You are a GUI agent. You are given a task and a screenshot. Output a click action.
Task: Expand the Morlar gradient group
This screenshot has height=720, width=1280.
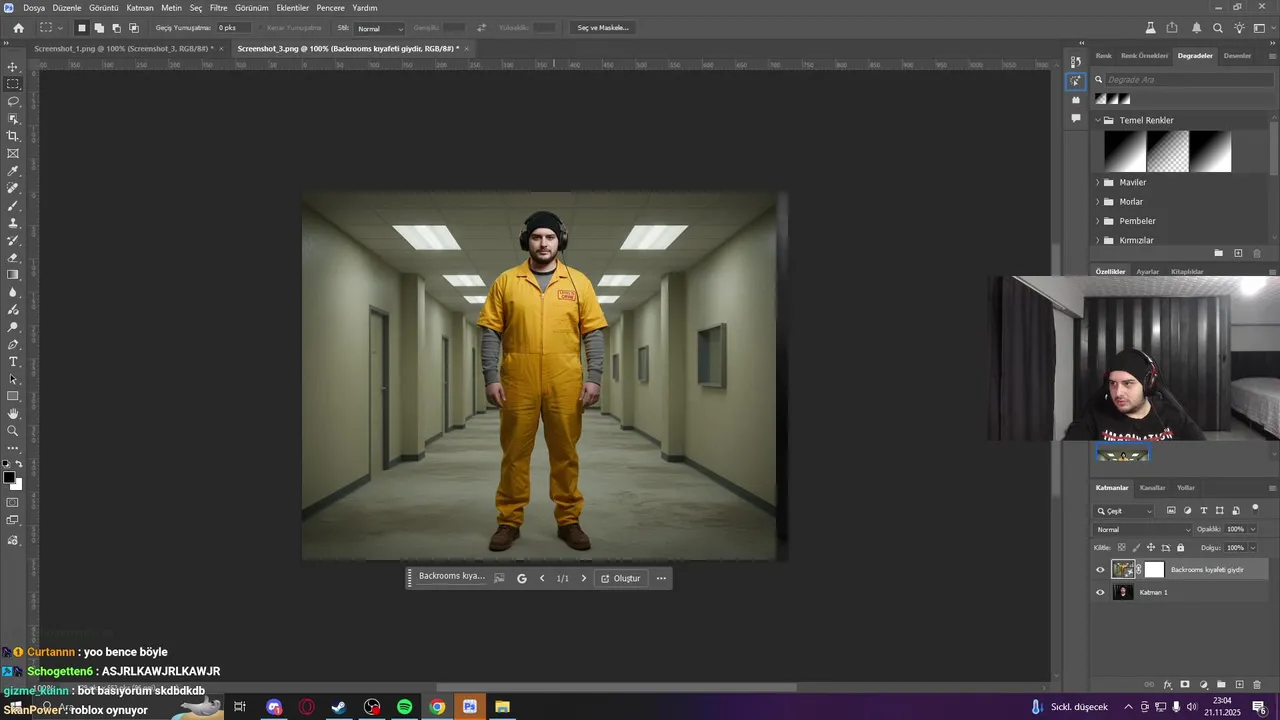[1097, 202]
